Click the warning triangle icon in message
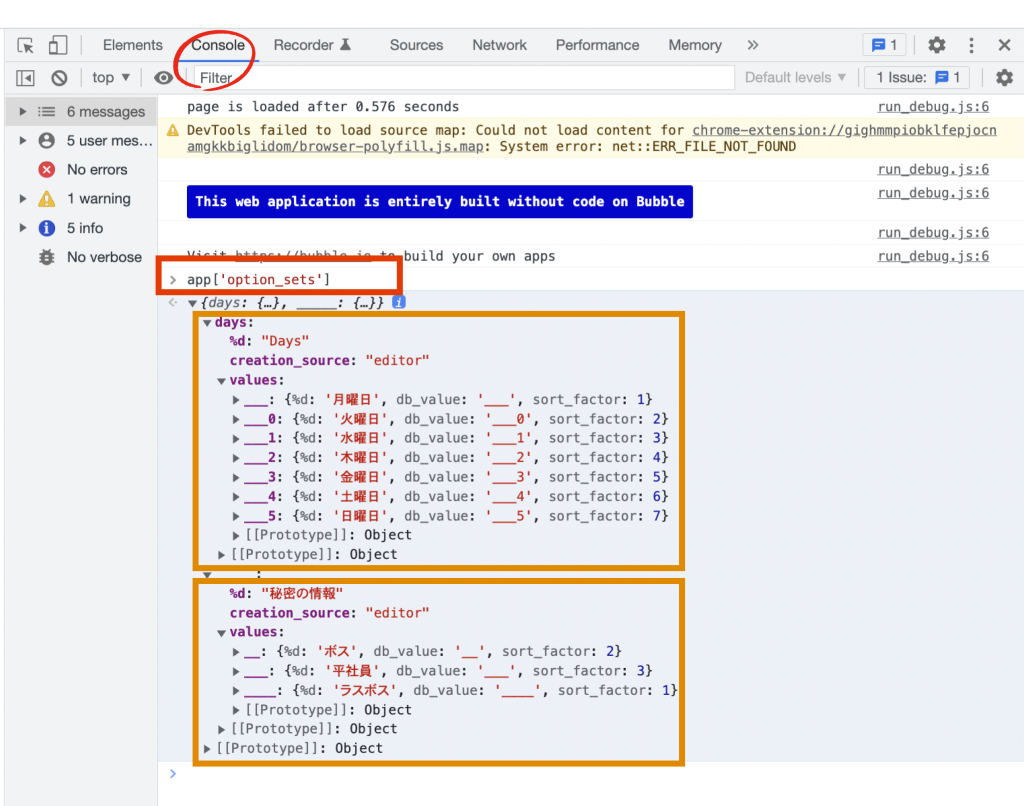 172,131
